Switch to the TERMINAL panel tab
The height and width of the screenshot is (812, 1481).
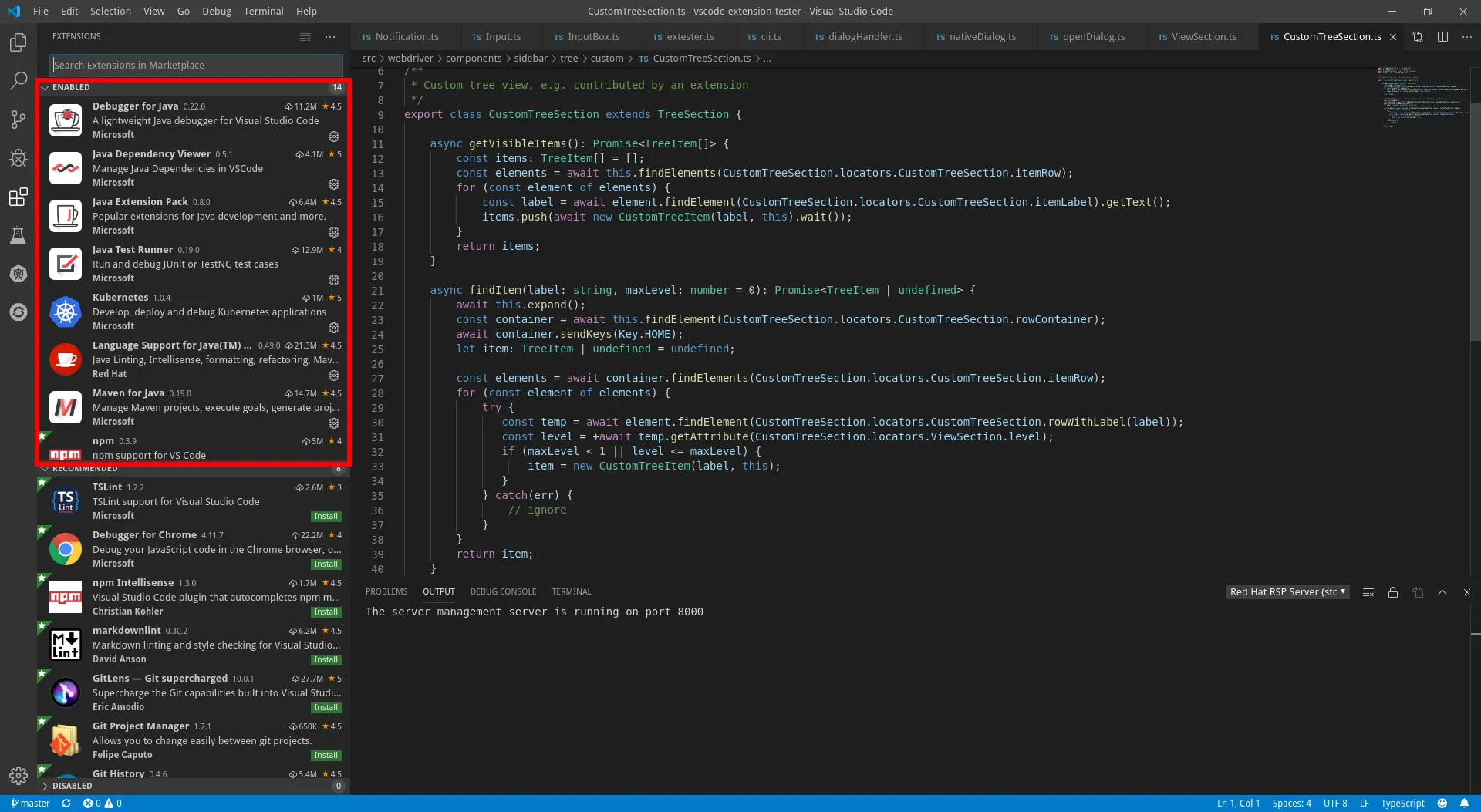tap(572, 591)
